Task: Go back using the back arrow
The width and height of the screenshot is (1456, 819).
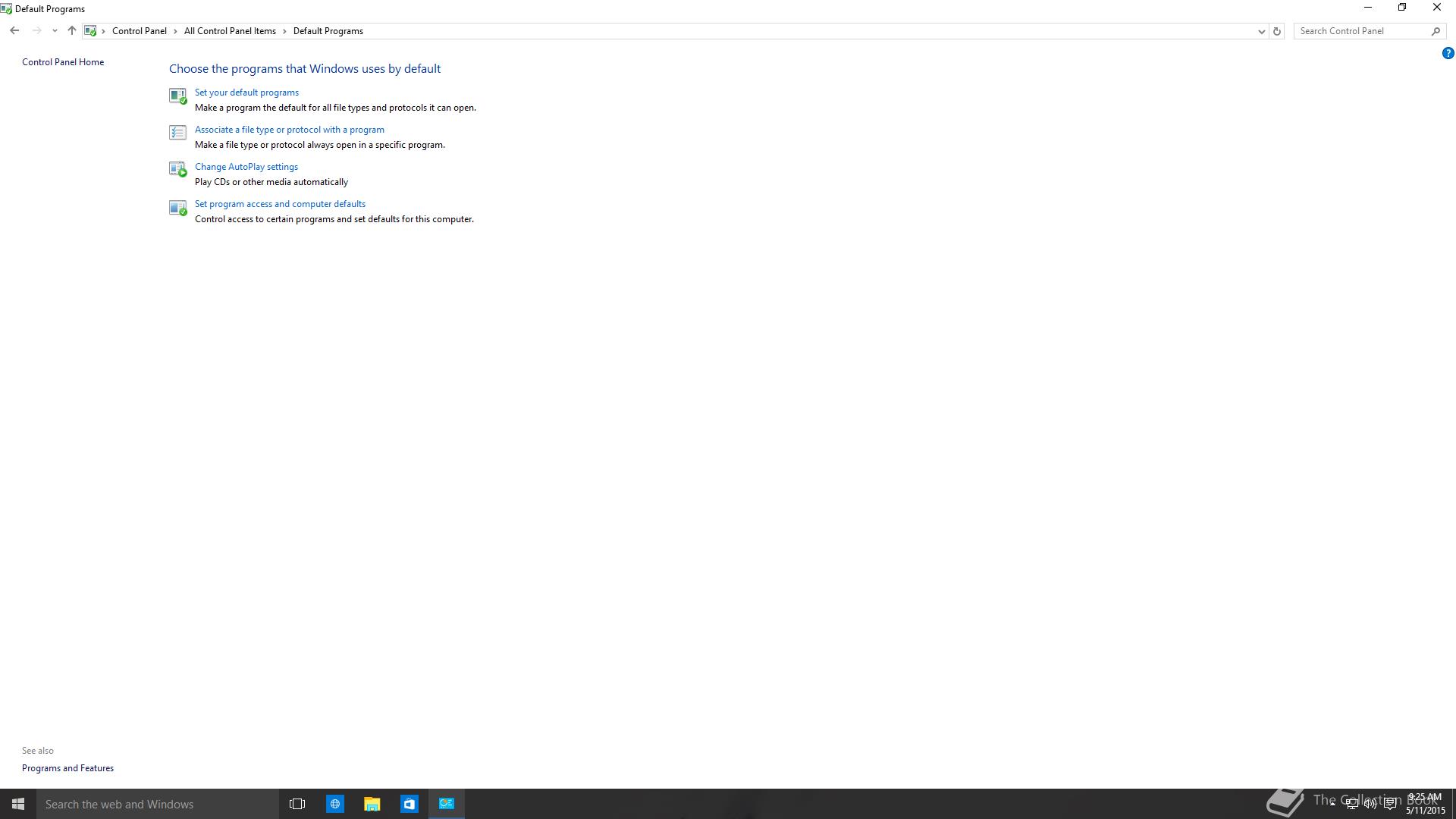Action: (x=14, y=31)
